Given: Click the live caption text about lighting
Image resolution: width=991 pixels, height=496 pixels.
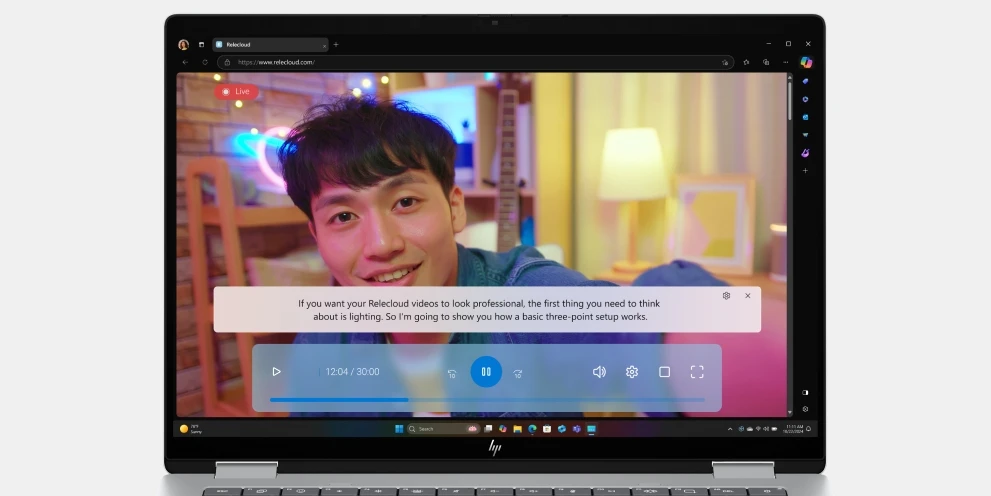Looking at the screenshot, I should (480, 310).
